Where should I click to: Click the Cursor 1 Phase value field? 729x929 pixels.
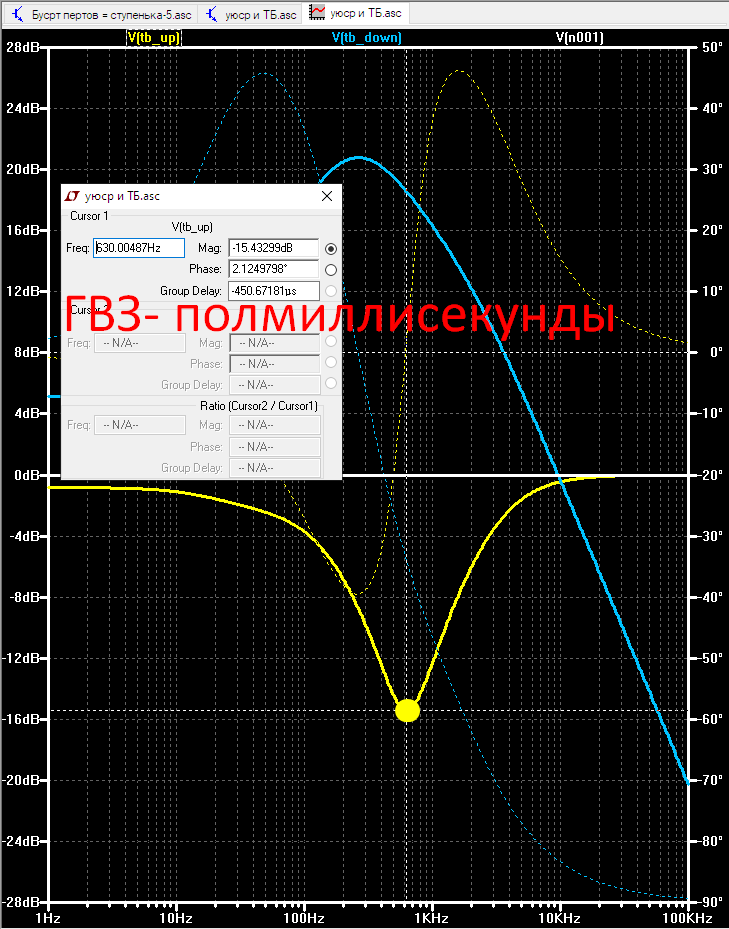274,269
